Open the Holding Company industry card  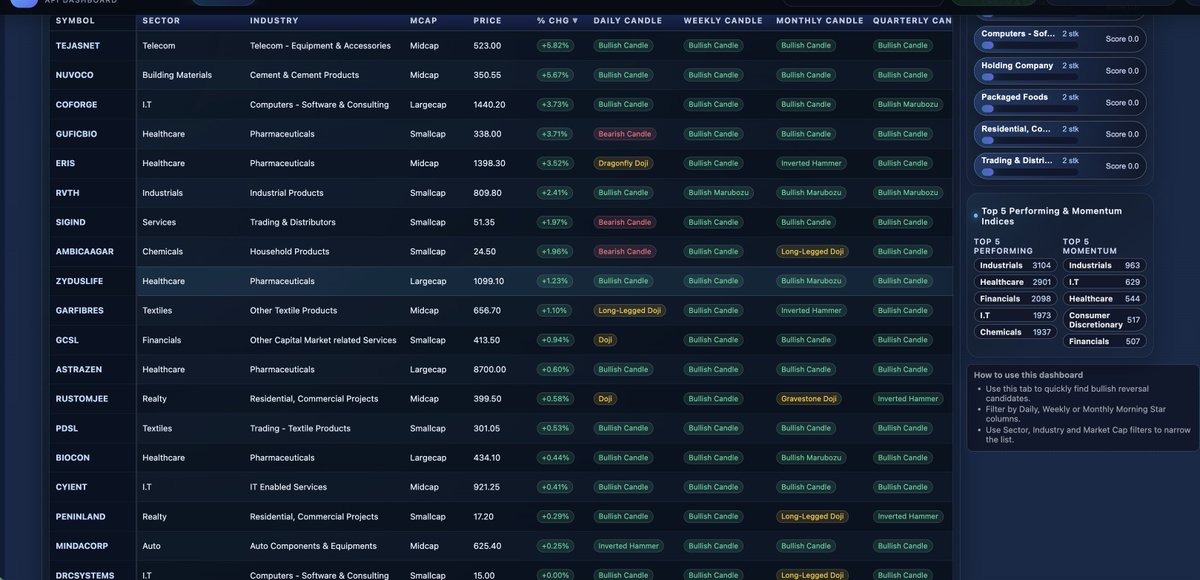click(x=1060, y=71)
